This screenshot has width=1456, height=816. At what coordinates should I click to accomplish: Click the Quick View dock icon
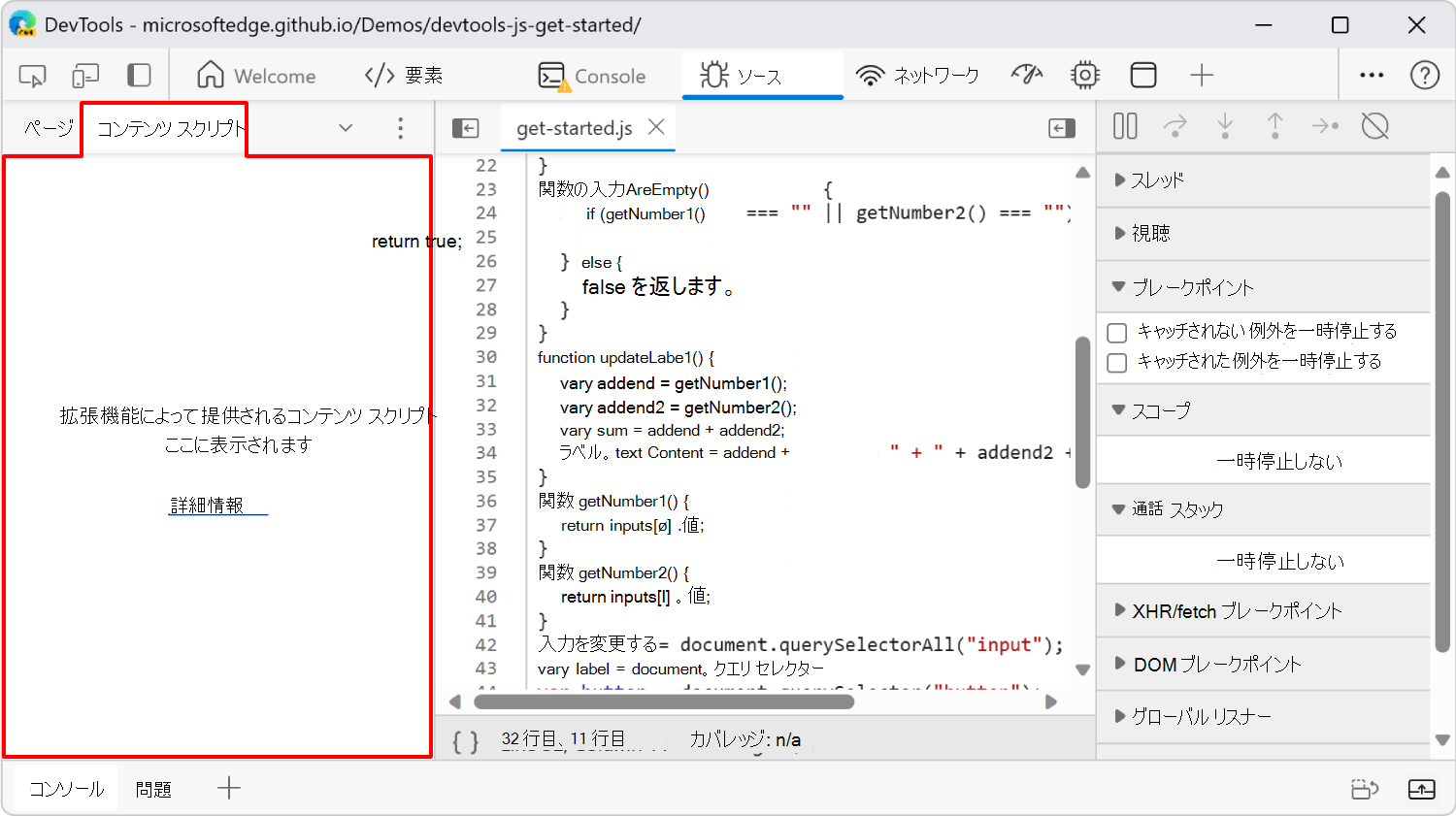pos(1365,789)
